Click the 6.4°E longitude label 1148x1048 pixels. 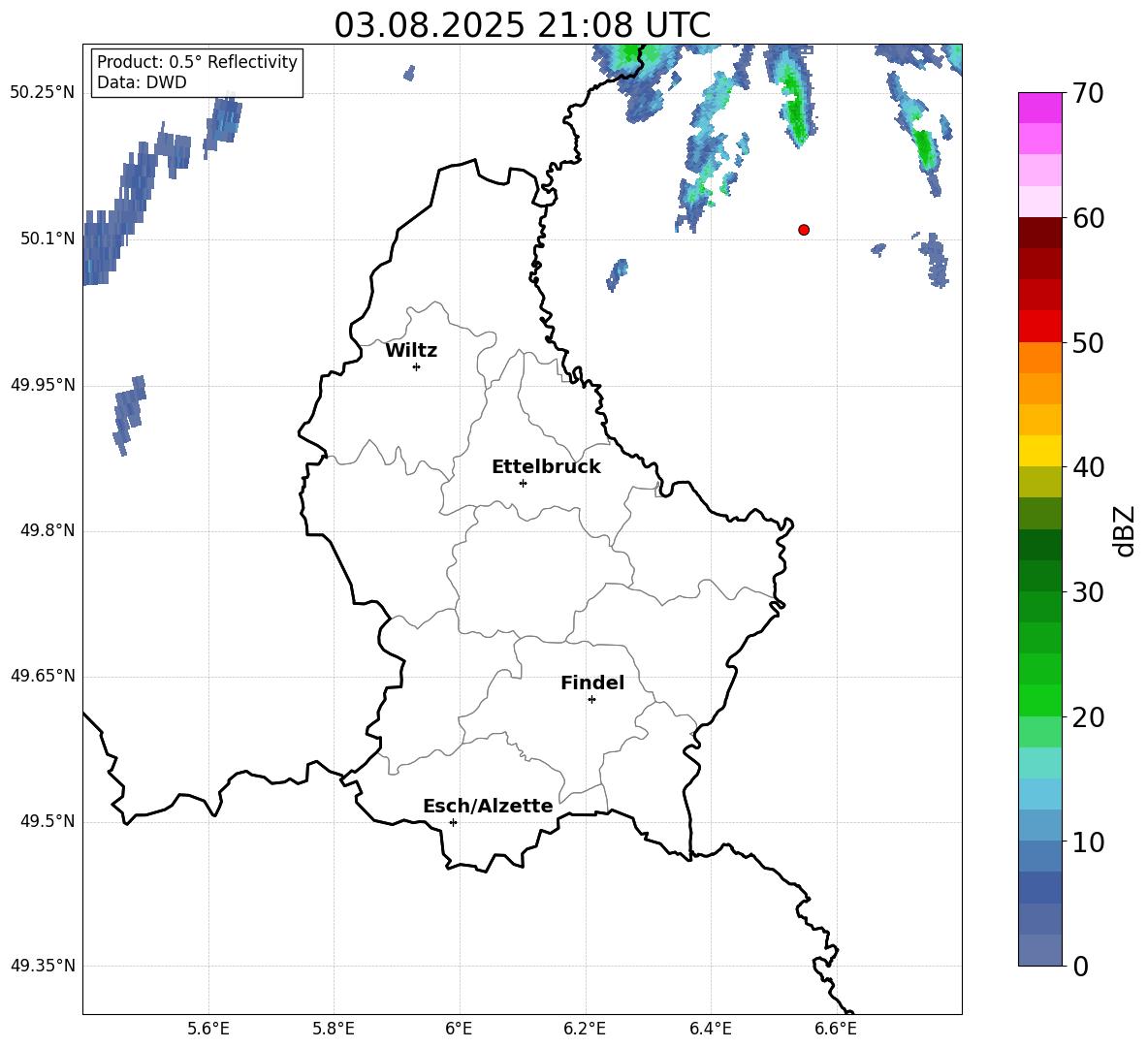[711, 1029]
